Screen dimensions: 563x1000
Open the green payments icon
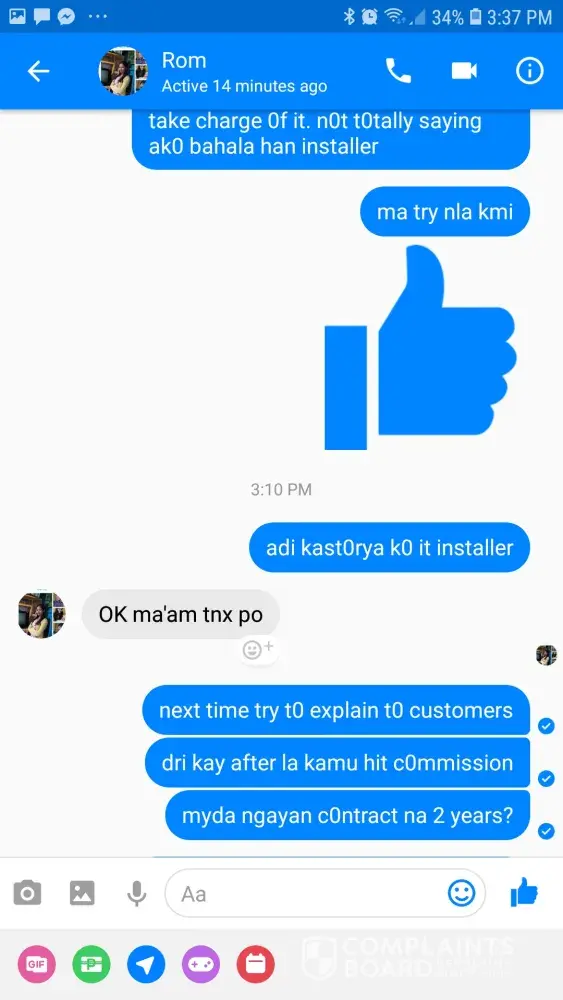pyautogui.click(x=91, y=964)
